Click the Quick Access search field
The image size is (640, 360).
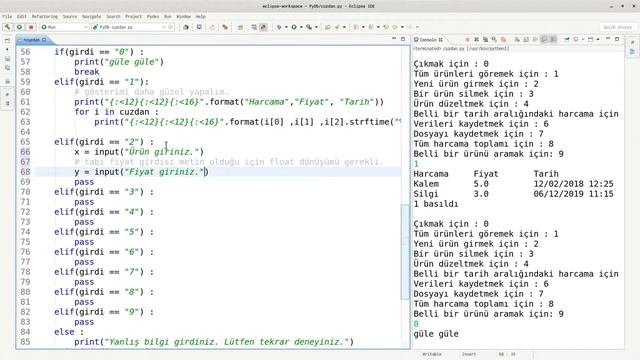tap(617, 27)
